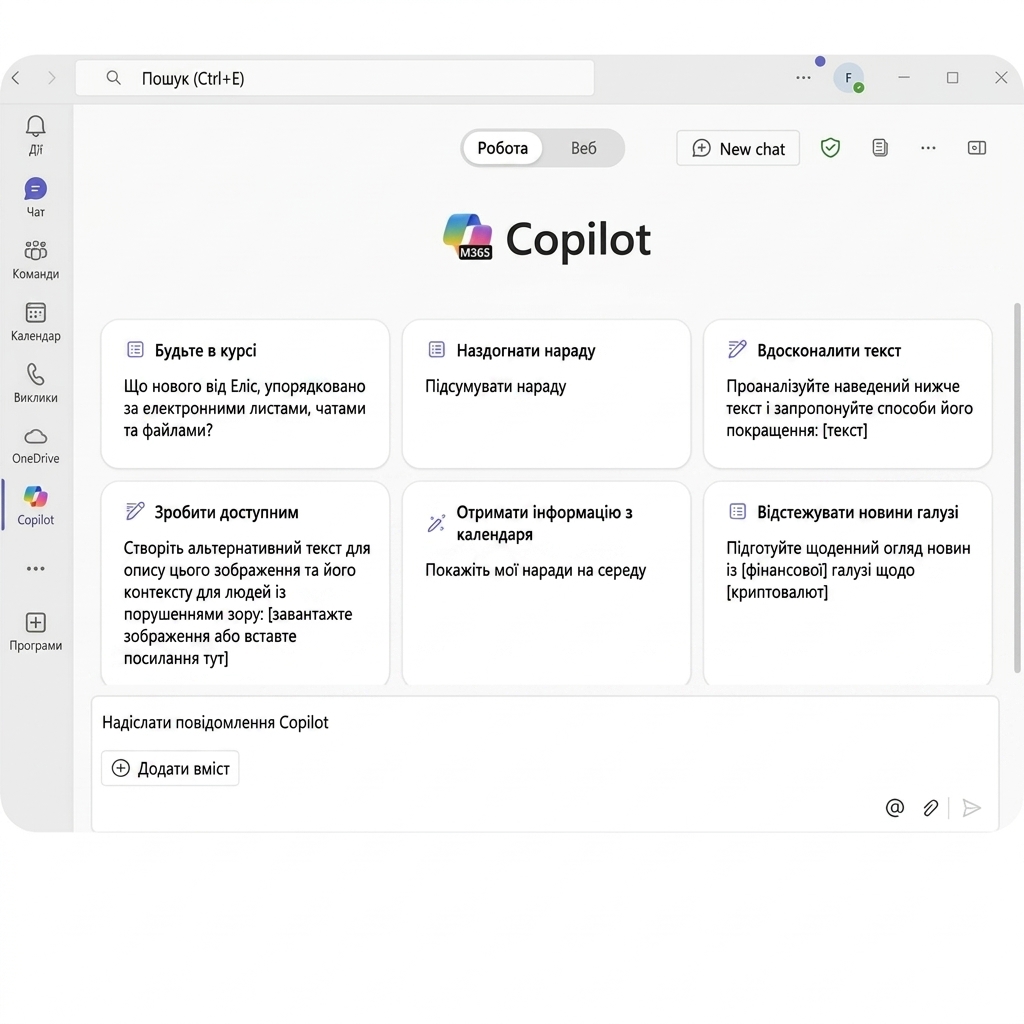Start a New chat

[x=738, y=148]
